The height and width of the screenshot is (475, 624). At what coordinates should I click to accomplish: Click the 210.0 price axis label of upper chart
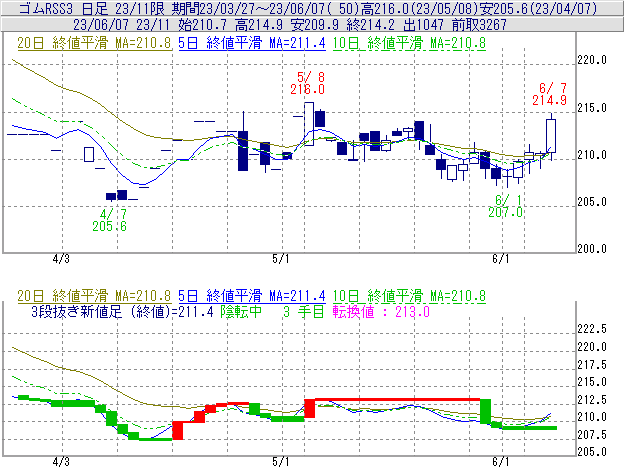click(x=592, y=155)
